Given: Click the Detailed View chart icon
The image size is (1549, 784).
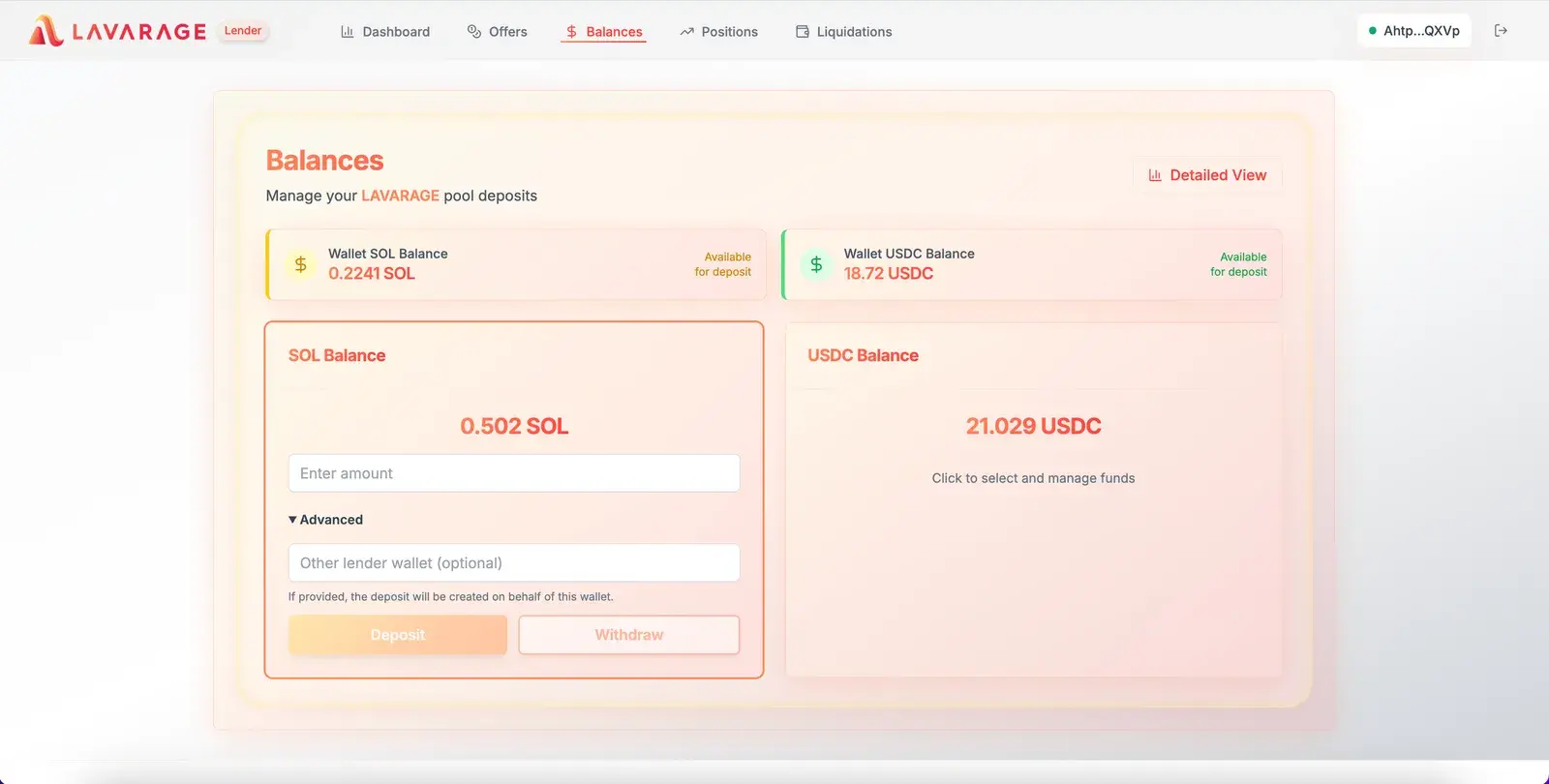Looking at the screenshot, I should point(1155,175).
